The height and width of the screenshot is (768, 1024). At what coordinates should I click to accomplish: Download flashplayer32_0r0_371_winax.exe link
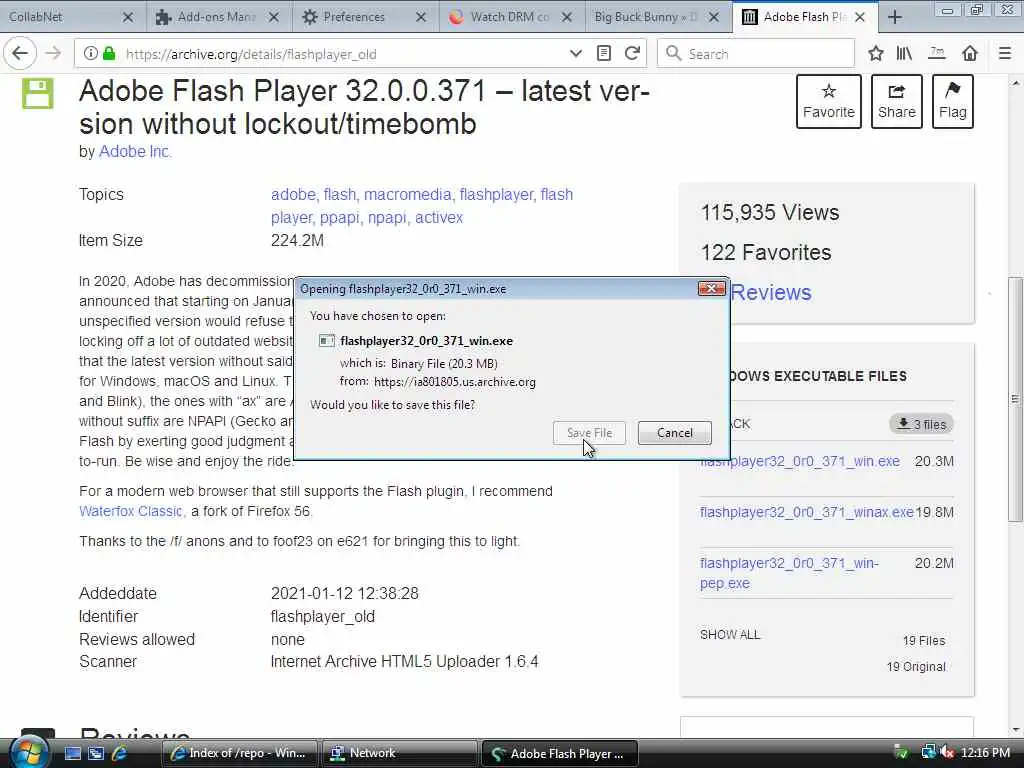click(x=807, y=512)
